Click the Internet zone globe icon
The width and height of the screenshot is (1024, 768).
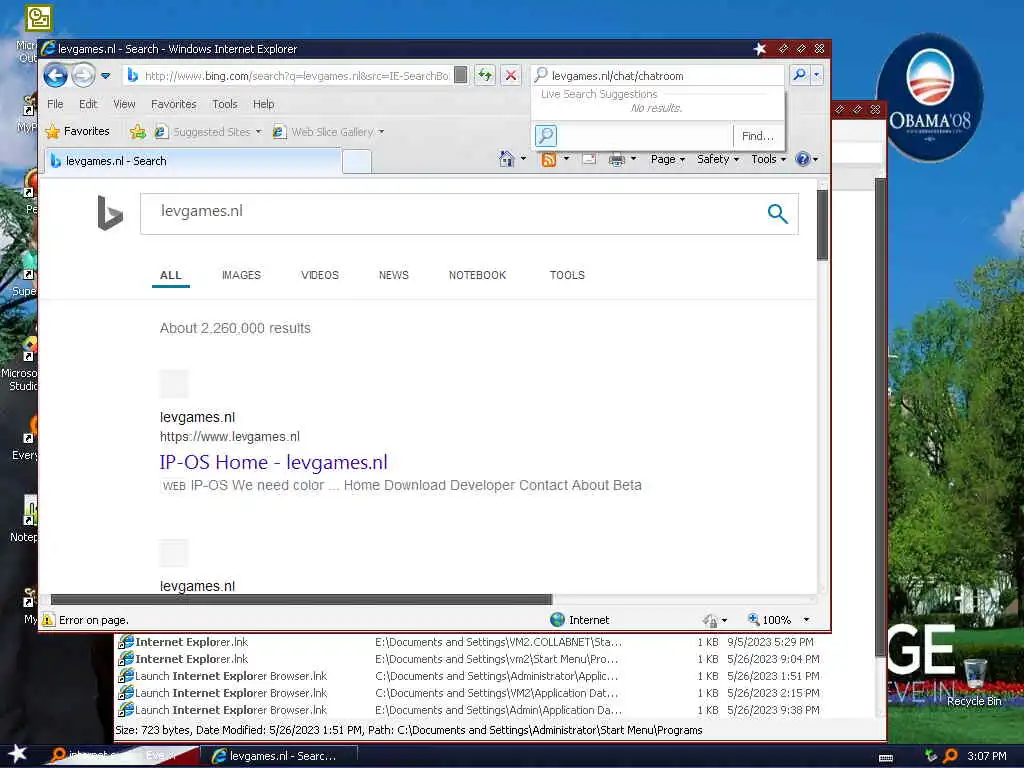coord(557,619)
